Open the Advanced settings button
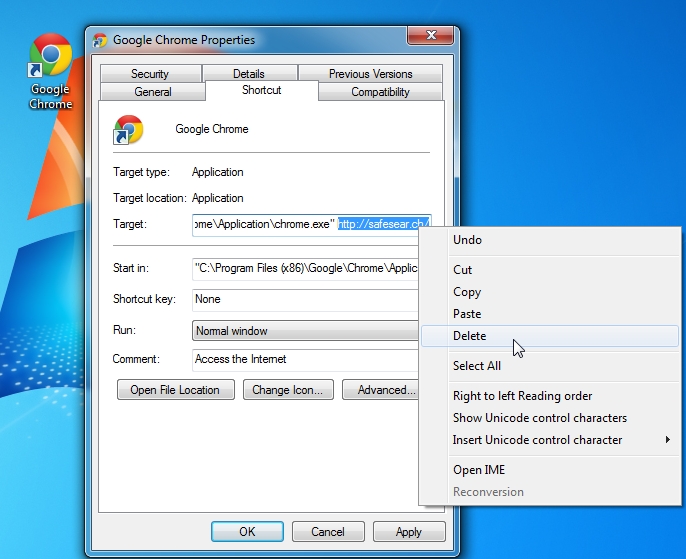Image resolution: width=686 pixels, height=559 pixels. (381, 390)
